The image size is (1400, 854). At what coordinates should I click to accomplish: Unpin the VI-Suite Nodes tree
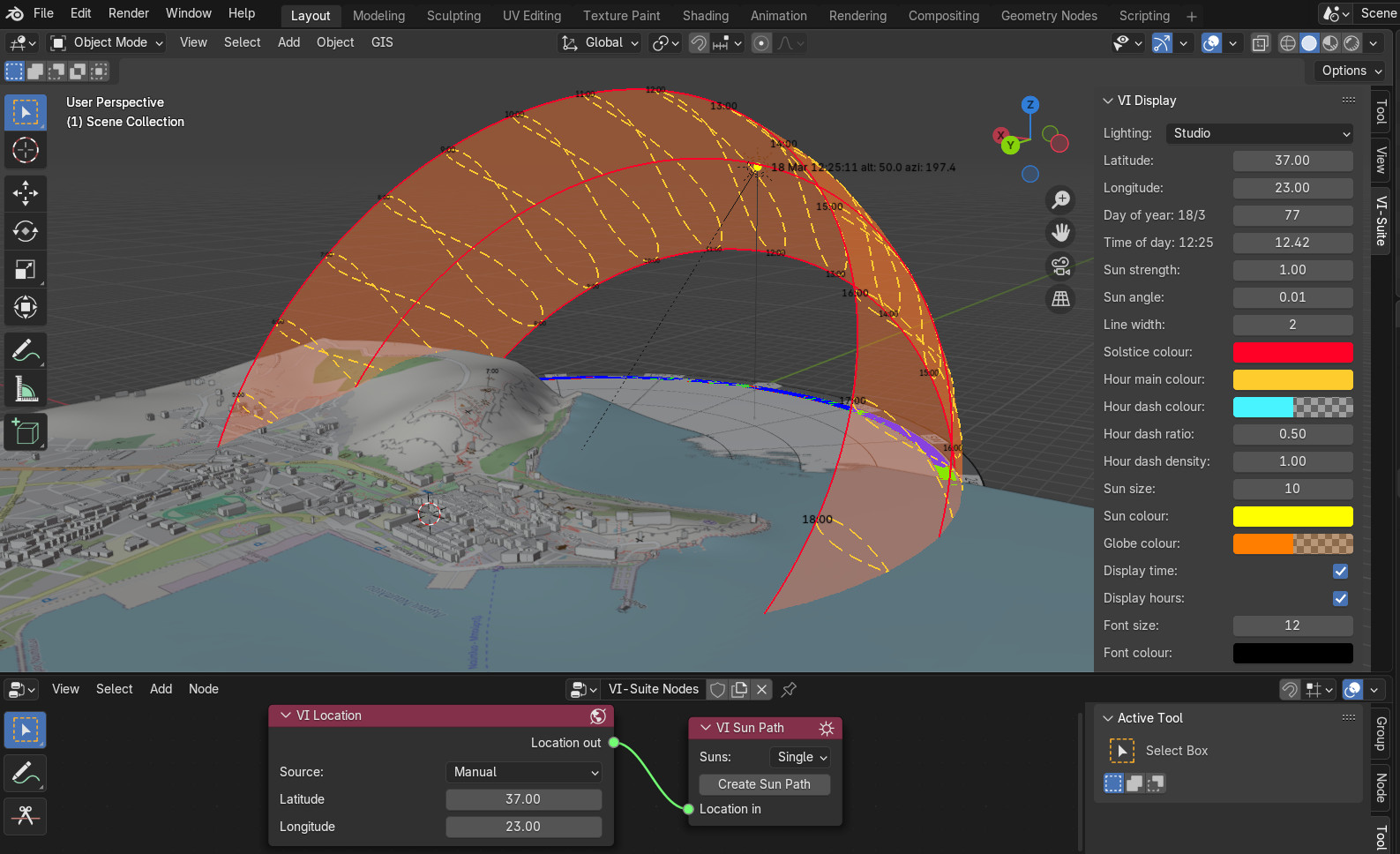[789, 689]
